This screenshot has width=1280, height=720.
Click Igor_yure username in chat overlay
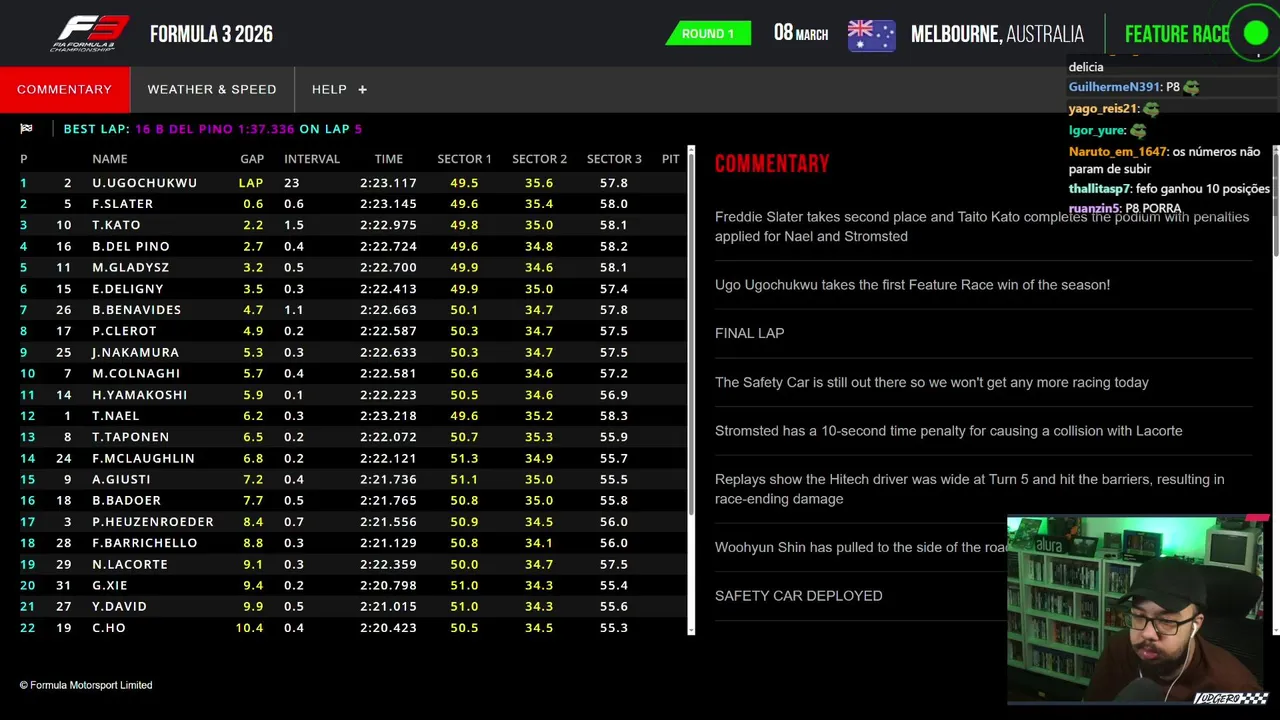pyautogui.click(x=1097, y=131)
